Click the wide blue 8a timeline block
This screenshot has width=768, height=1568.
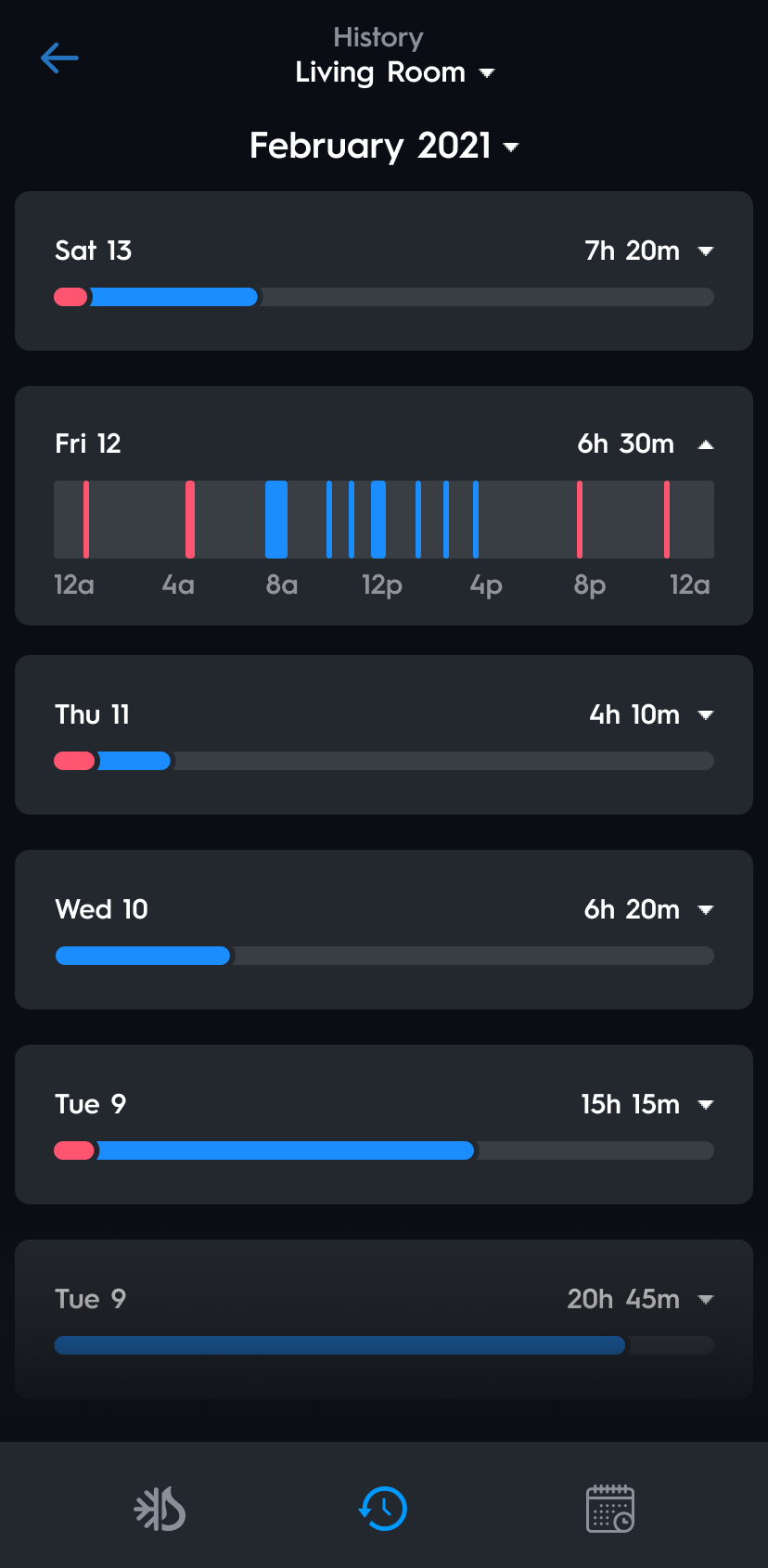pos(276,520)
